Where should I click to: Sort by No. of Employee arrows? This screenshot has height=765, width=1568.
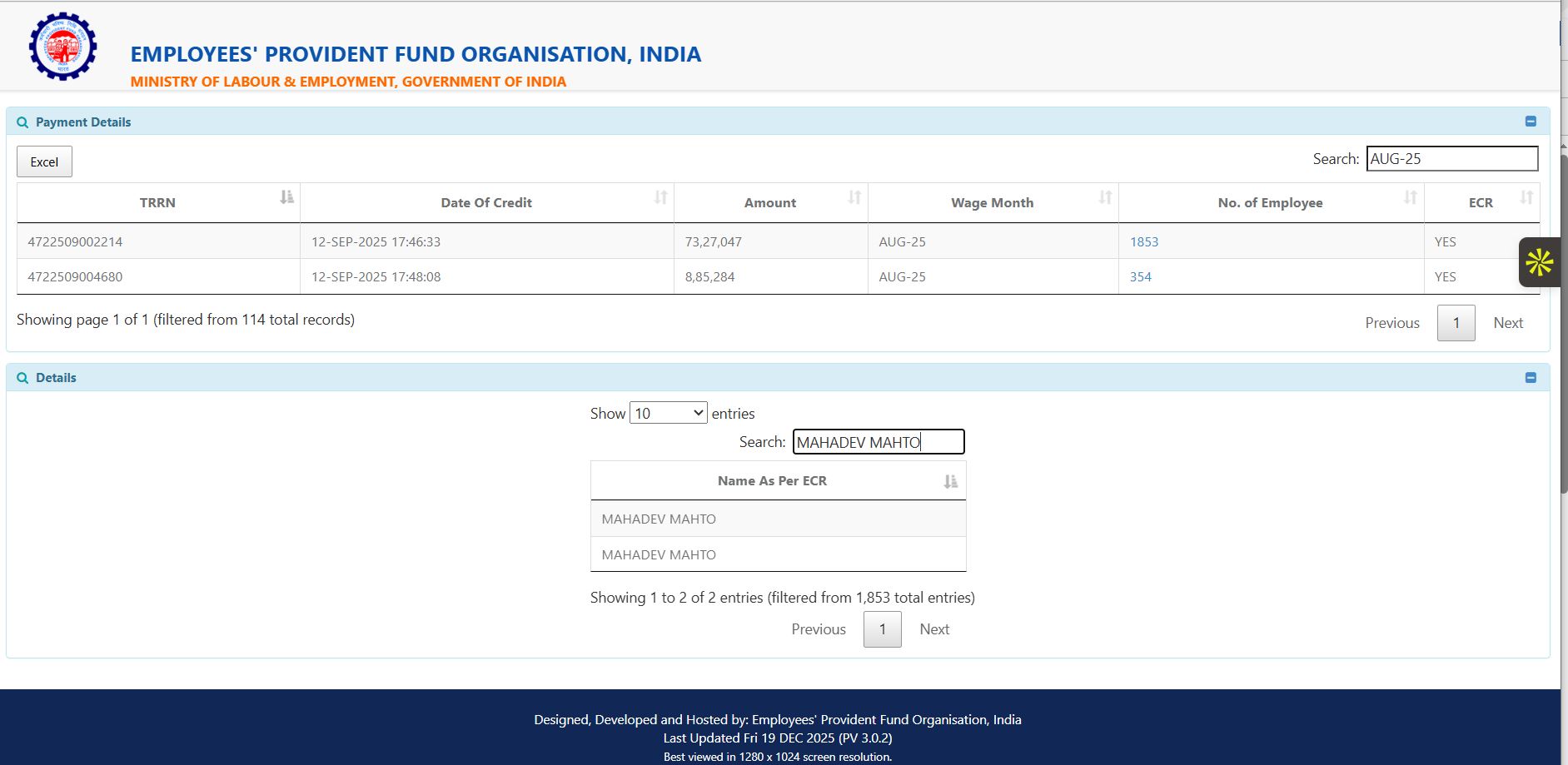click(1410, 197)
